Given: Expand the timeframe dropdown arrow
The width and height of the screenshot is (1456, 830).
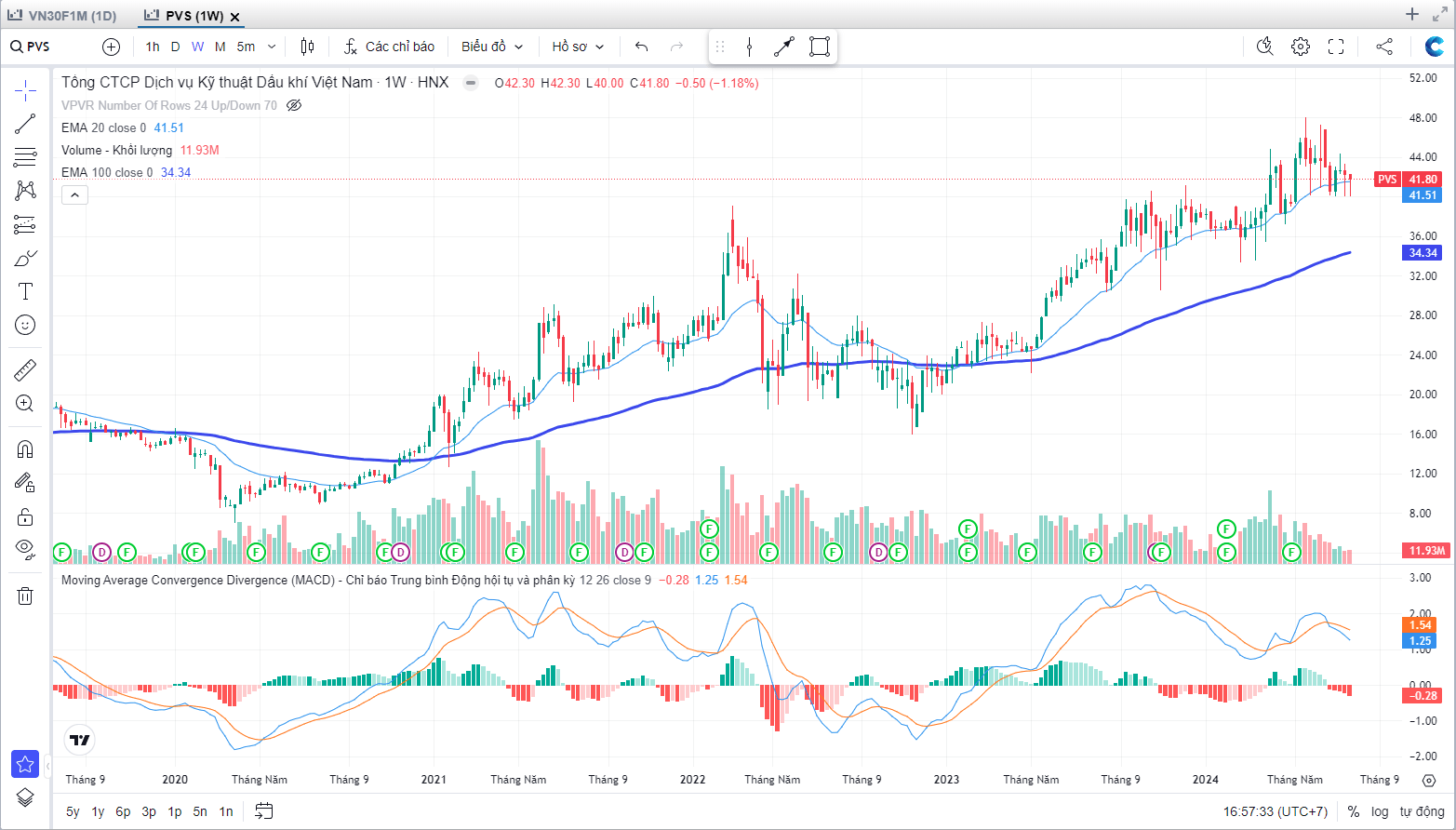Looking at the screenshot, I should [272, 47].
